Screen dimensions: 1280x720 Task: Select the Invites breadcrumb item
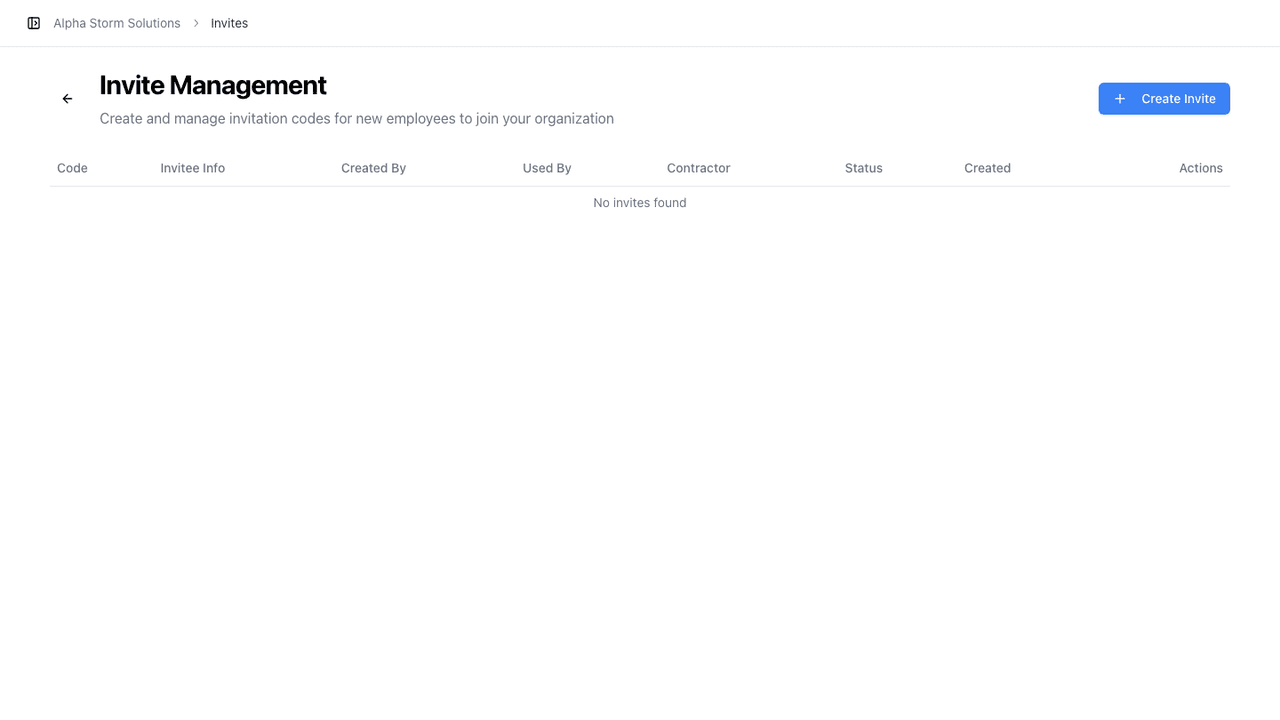pyautogui.click(x=229, y=23)
